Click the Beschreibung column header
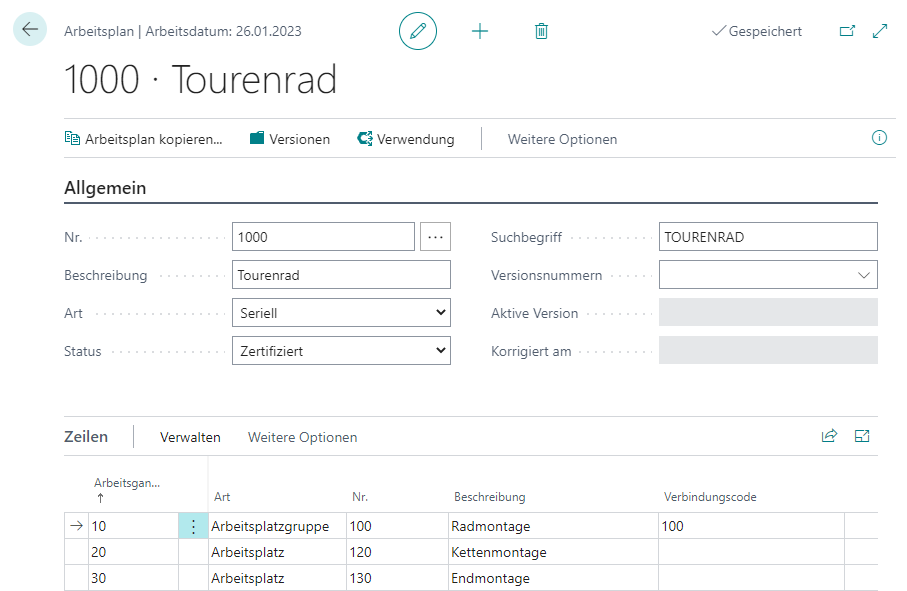This screenshot has width=907, height=591. [489, 497]
